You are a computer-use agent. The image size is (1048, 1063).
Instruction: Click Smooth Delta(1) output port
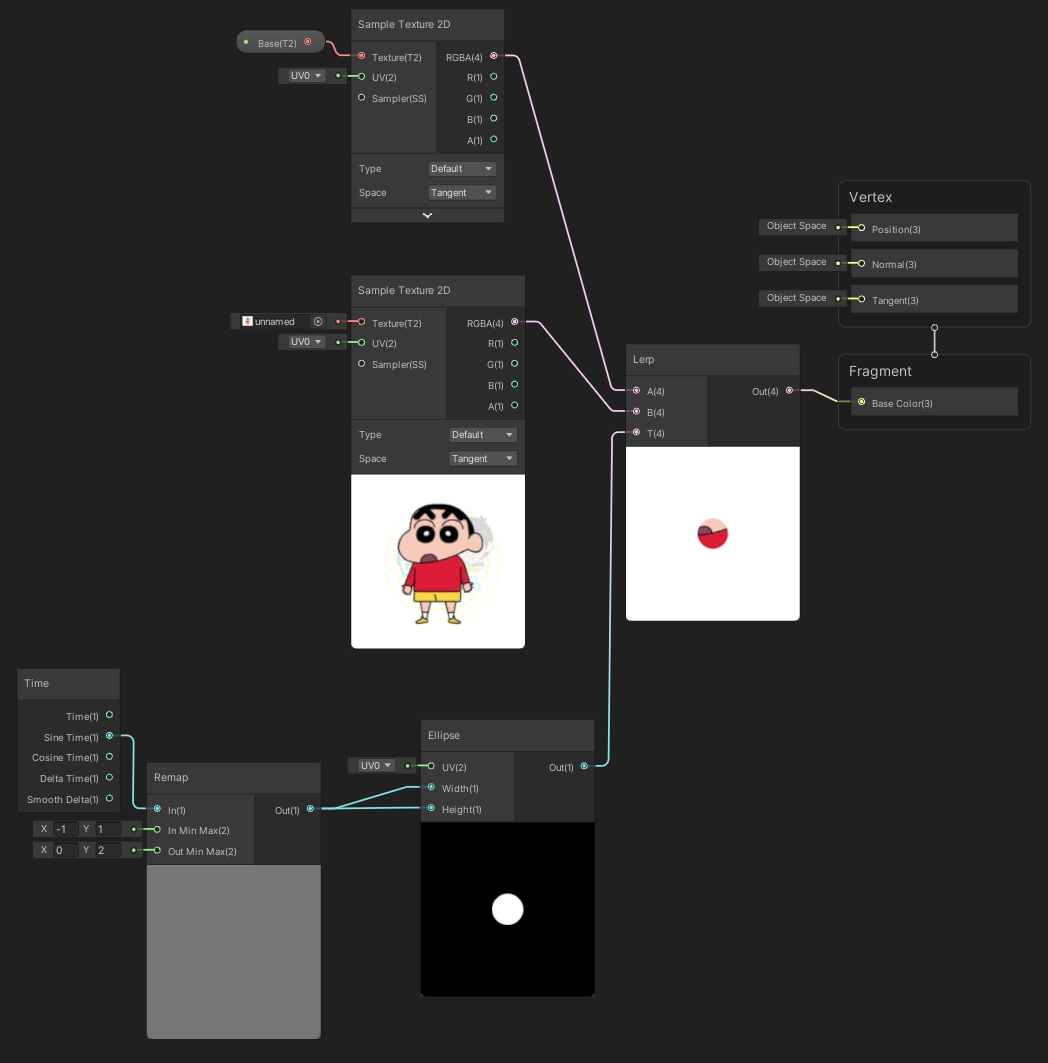click(109, 799)
